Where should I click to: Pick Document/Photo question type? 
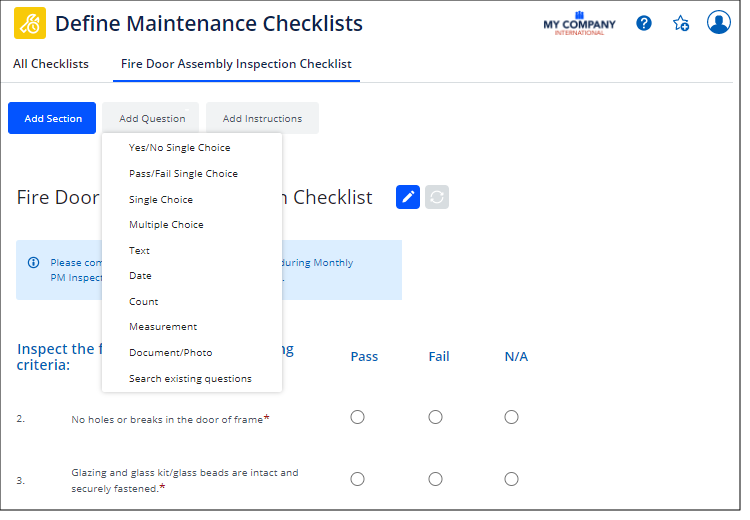tap(171, 353)
